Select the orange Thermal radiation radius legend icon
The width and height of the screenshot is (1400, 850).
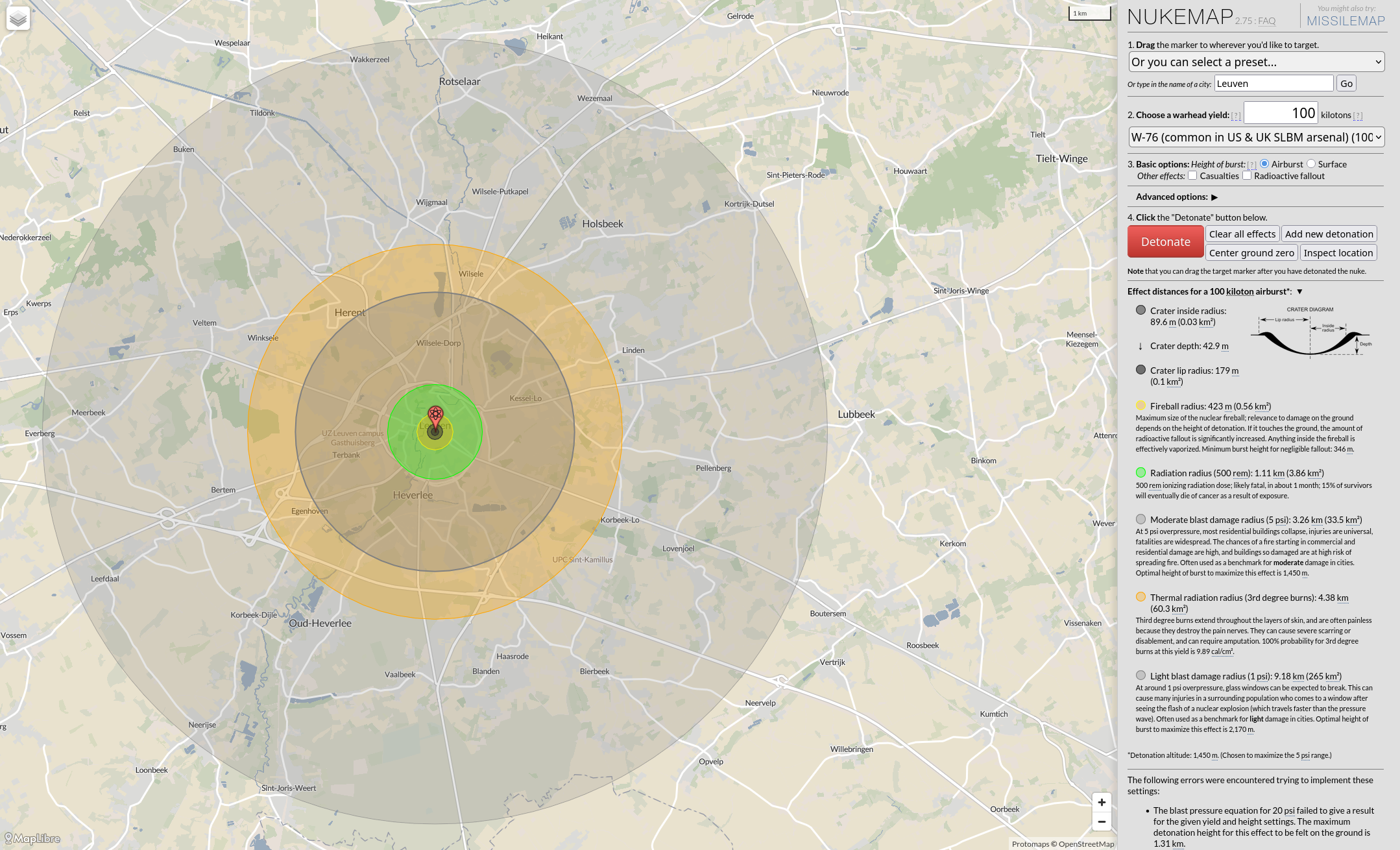pos(1141,597)
